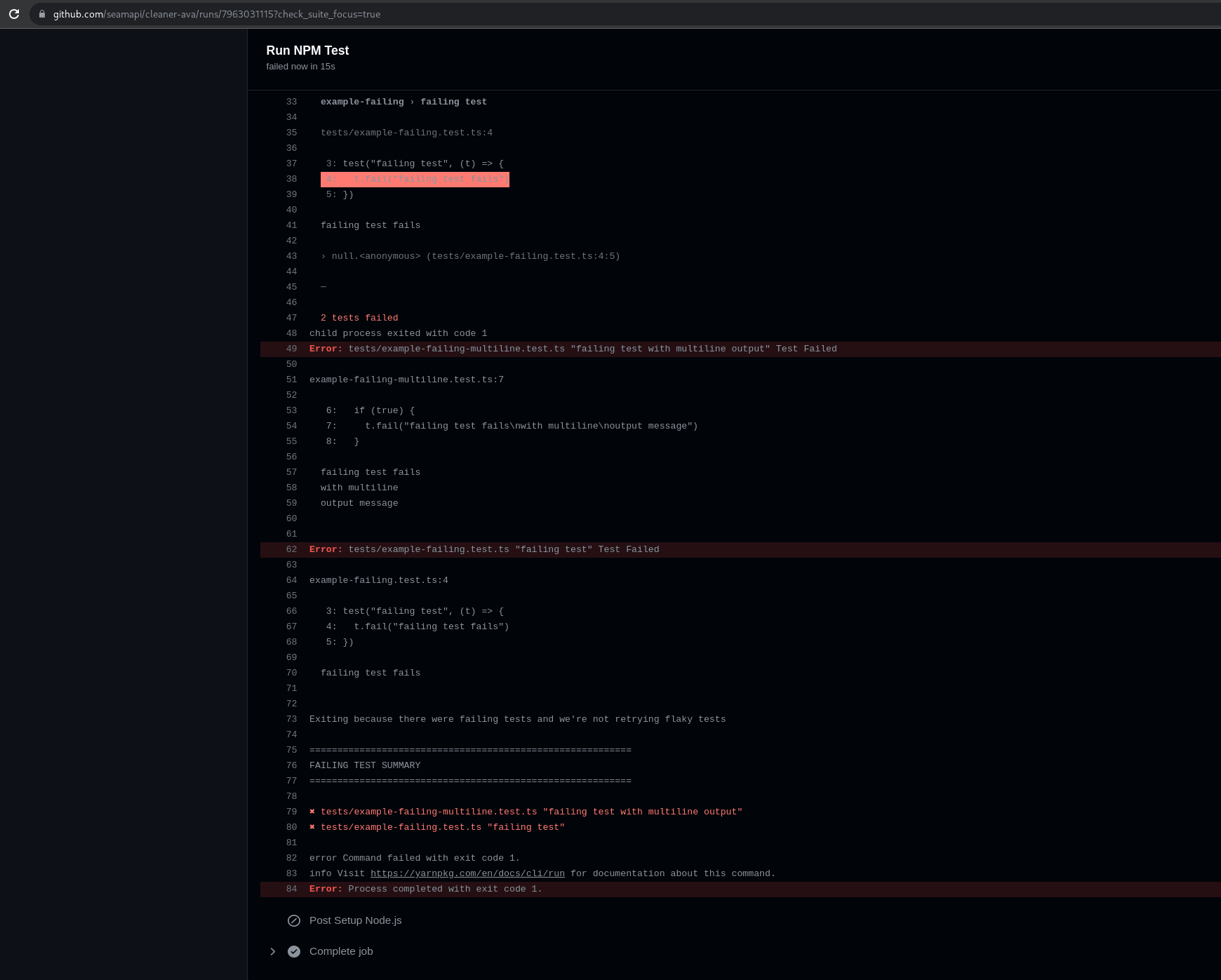Click the checkmark icon next to Complete job

click(x=294, y=951)
